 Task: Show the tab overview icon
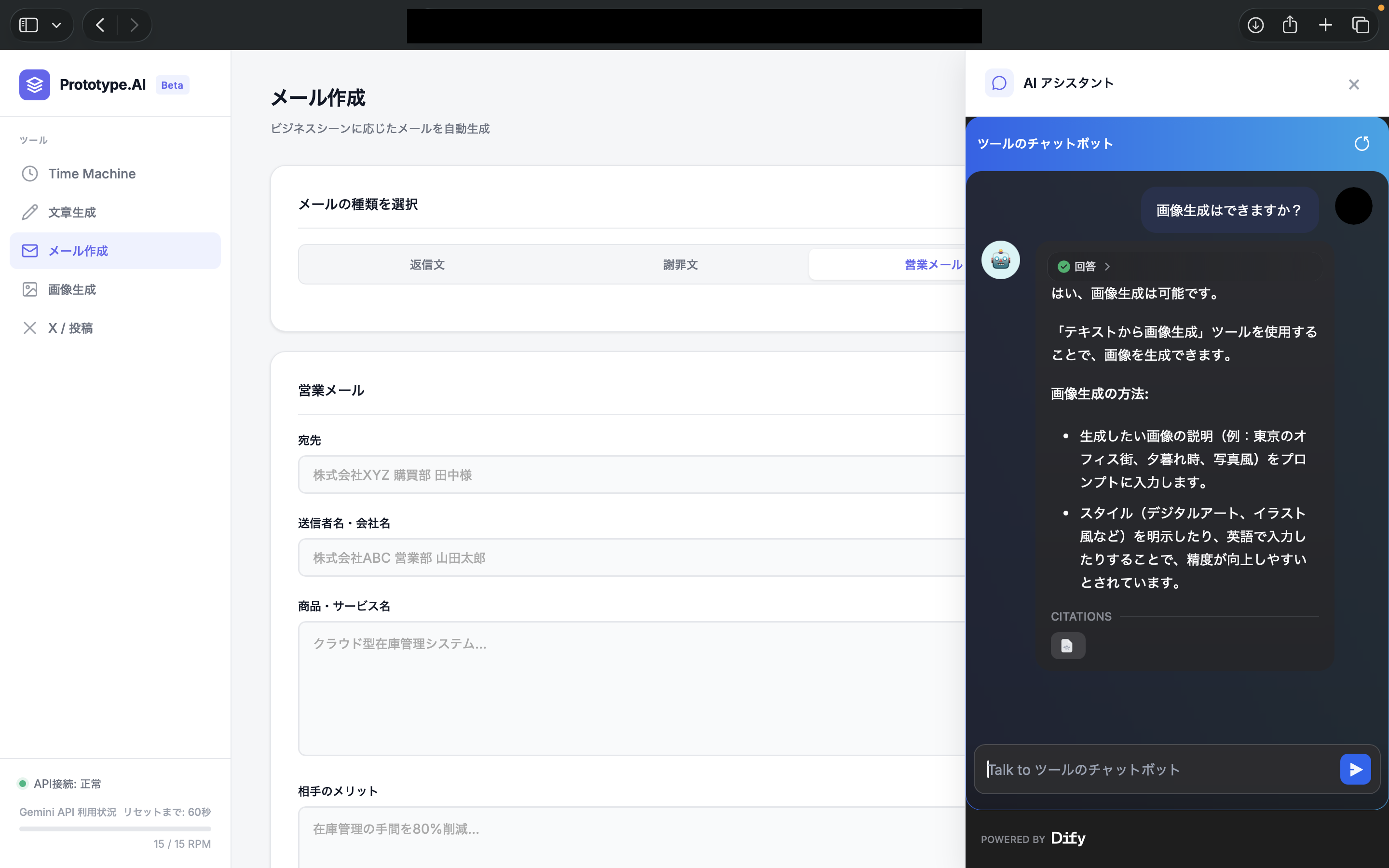(1360, 25)
